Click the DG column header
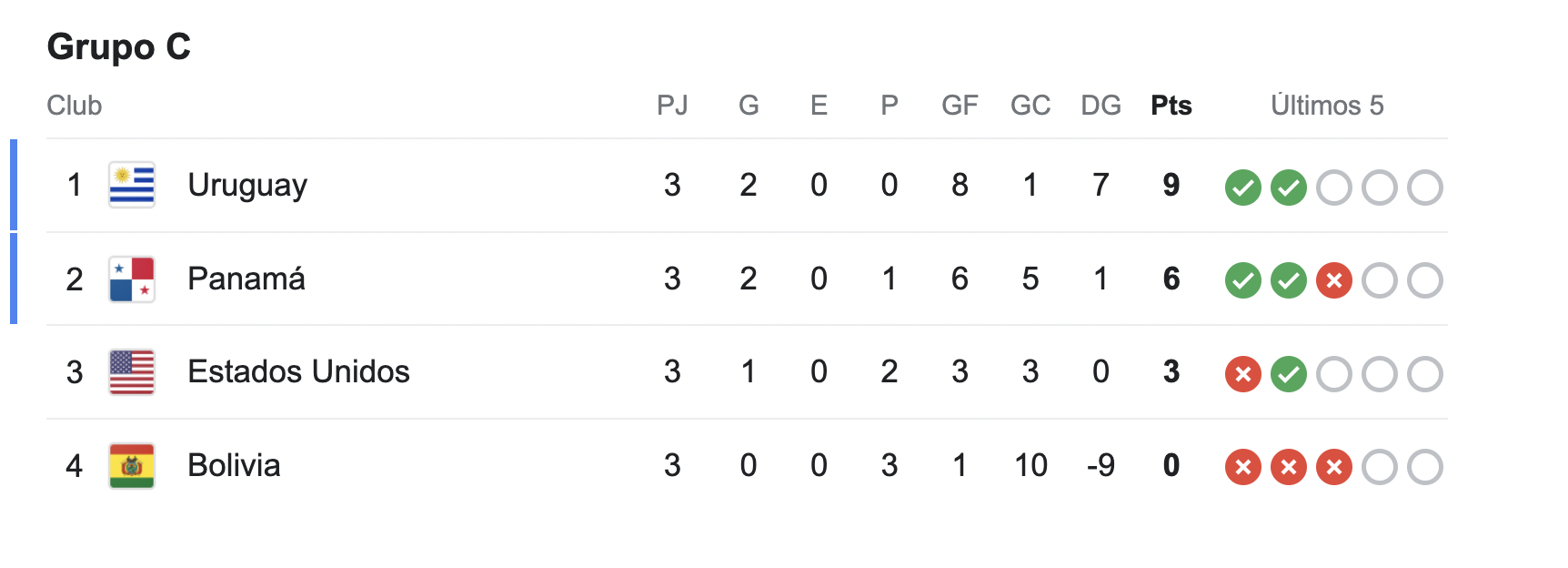Viewport: 1568px width, 568px height. pyautogui.click(x=1101, y=106)
